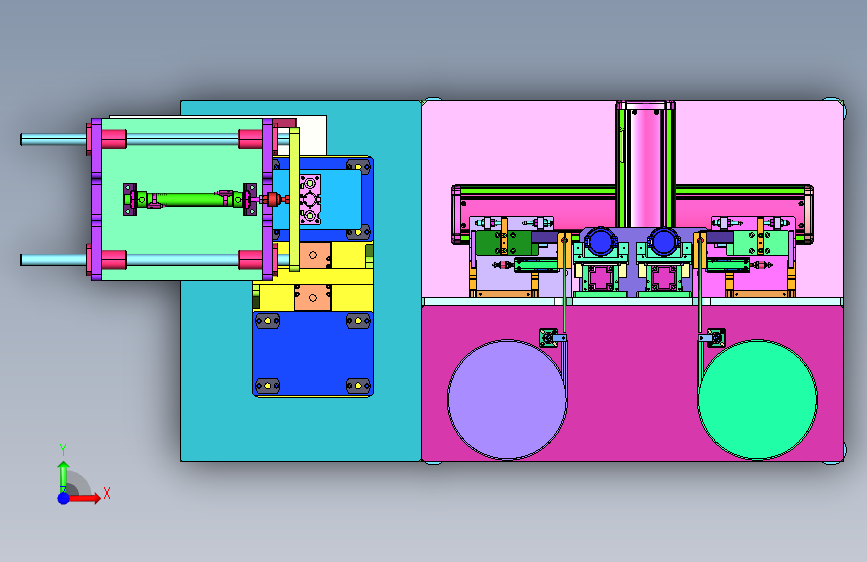The image size is (867, 562).
Task: Select the light pink upper-left panel
Action: (519, 143)
